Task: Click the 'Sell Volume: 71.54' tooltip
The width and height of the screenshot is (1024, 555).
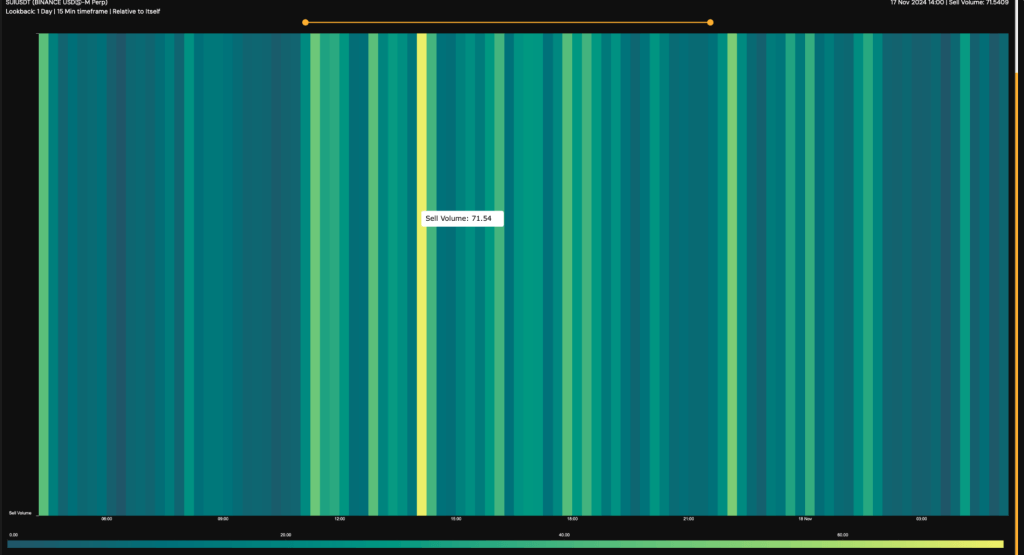Action: pos(462,219)
